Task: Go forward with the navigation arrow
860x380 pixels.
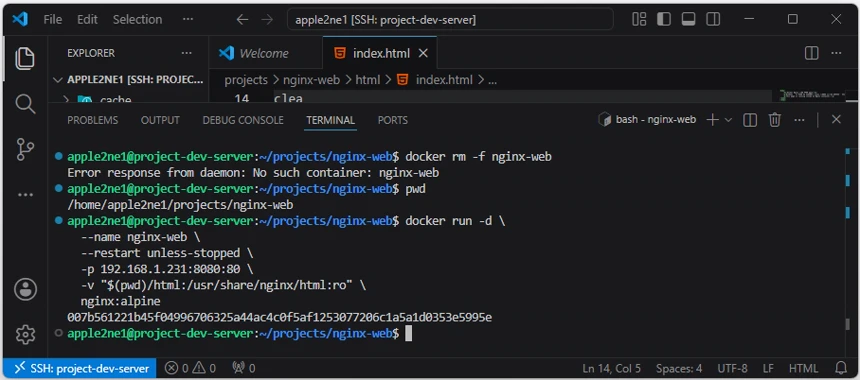Action: pos(267,19)
